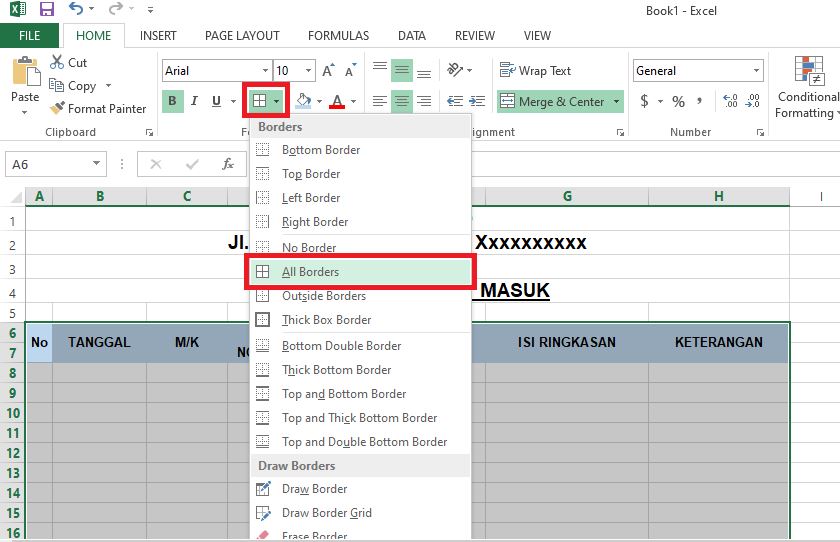Viewport: 840px width, 542px height.
Task: Click Merge & Center button
Action: pos(553,101)
